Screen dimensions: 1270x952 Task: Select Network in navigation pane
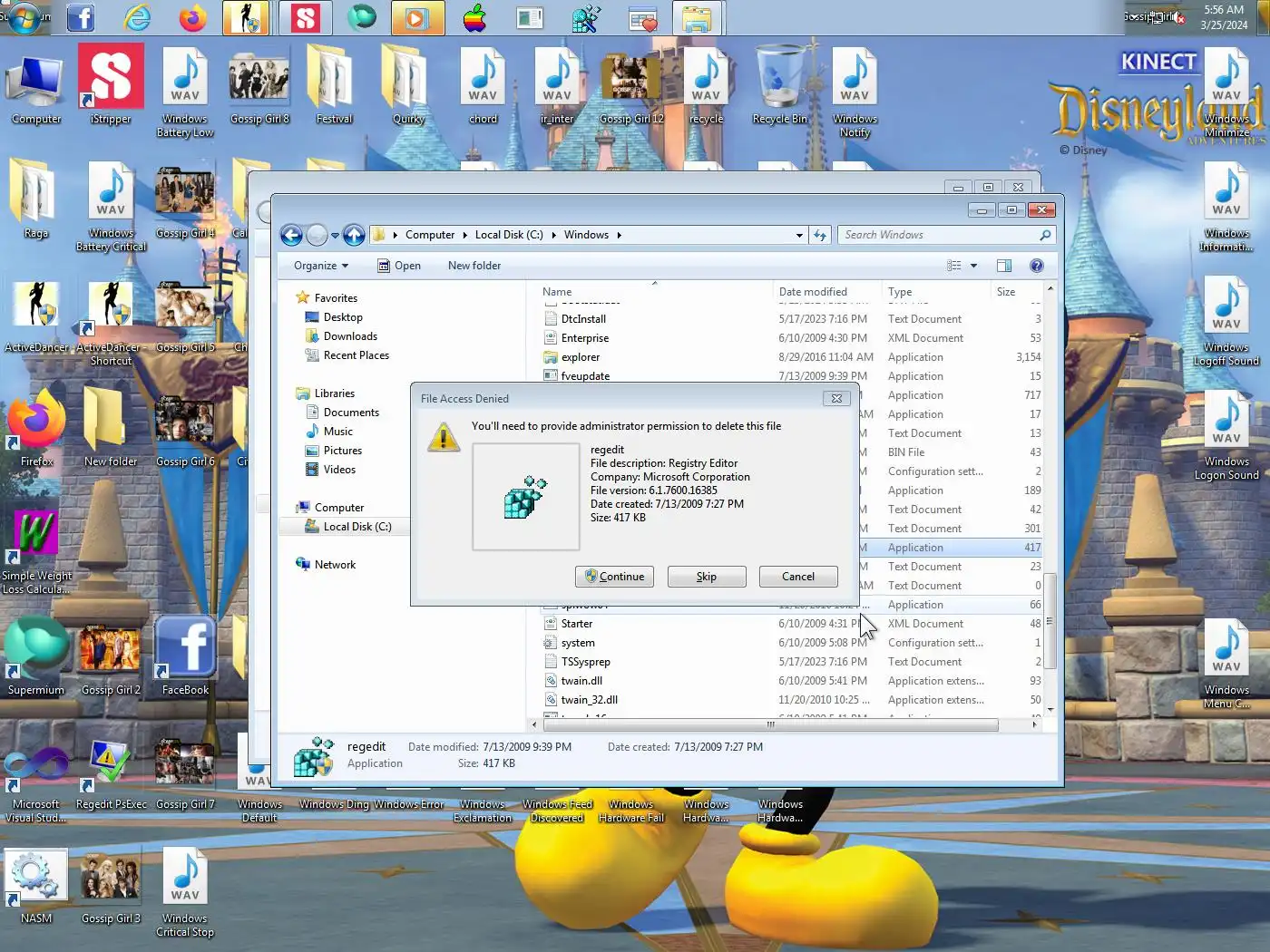click(x=335, y=565)
